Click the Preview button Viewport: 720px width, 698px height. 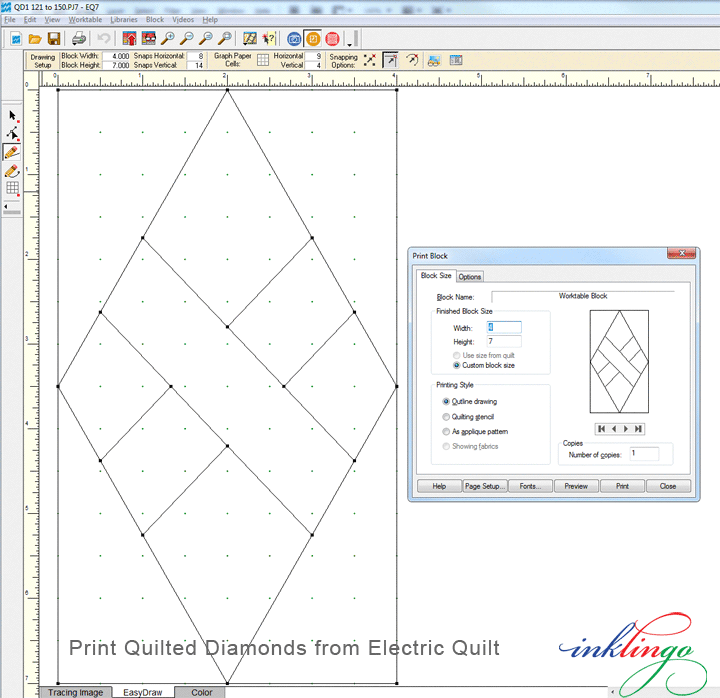pos(576,486)
